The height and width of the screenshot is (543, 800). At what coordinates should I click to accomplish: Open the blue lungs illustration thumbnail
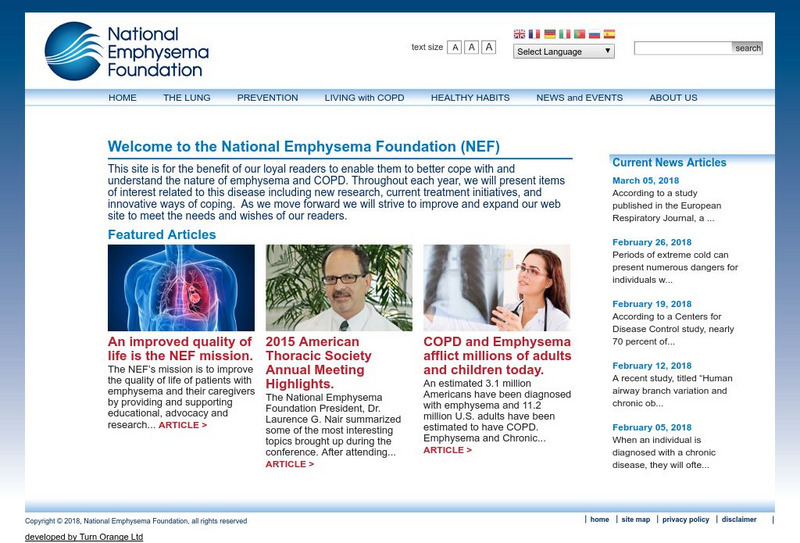181,288
